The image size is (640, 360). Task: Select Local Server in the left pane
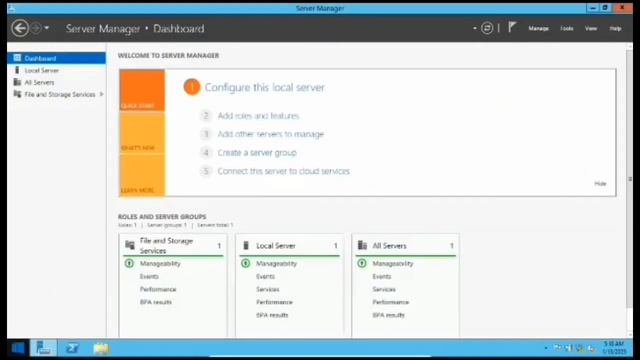[56, 70]
